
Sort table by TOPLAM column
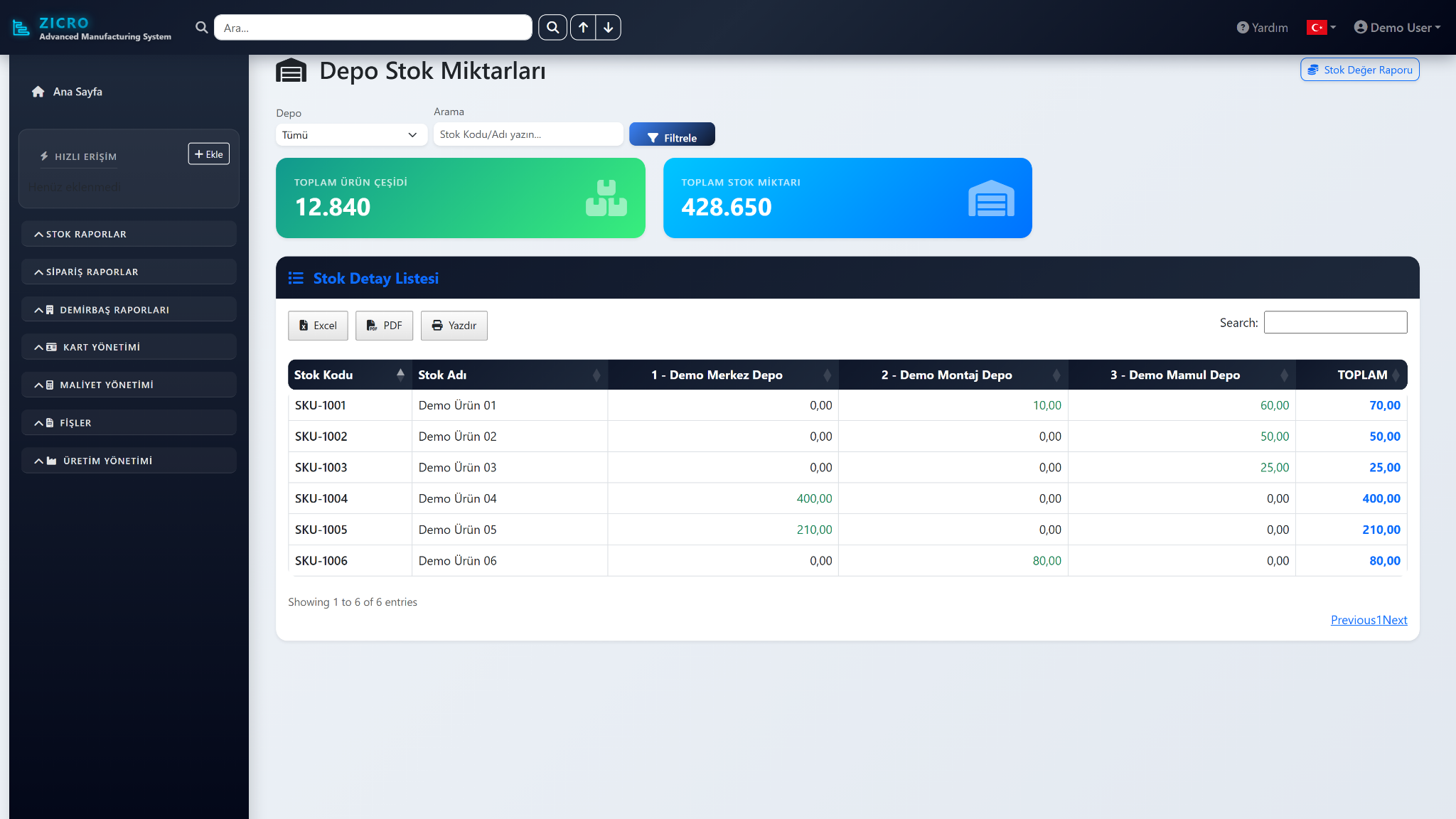click(x=1351, y=375)
